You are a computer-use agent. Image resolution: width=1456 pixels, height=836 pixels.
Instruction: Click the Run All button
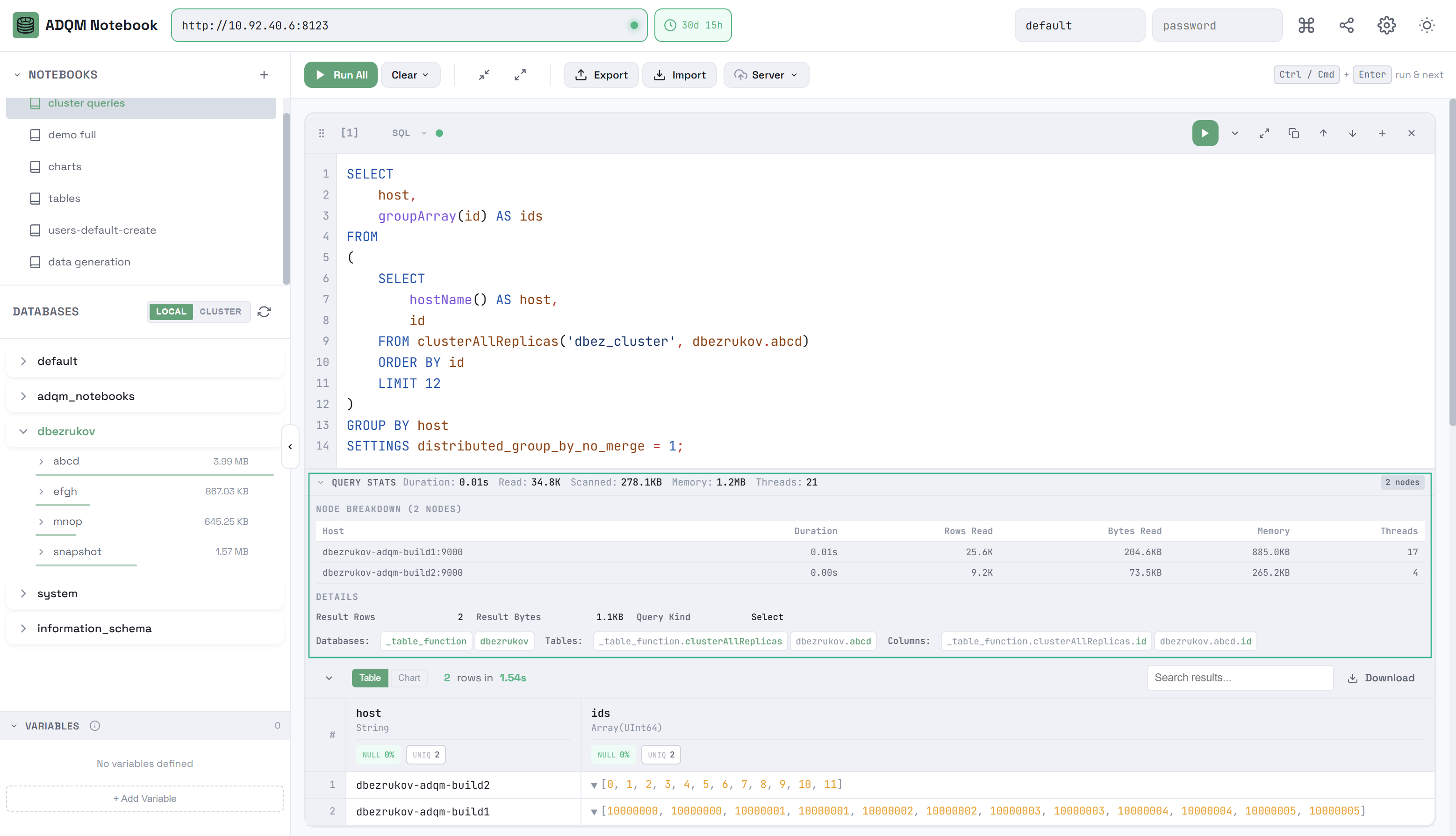[340, 75]
